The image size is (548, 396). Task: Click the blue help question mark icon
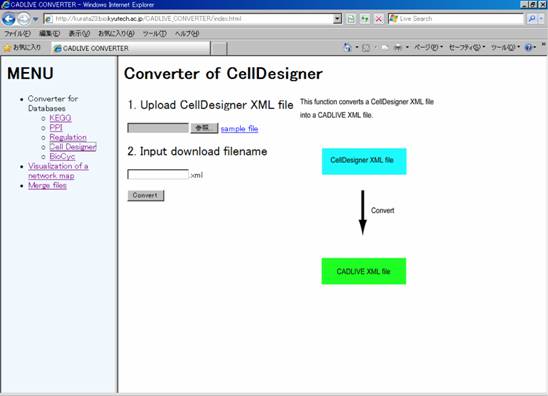(x=528, y=47)
